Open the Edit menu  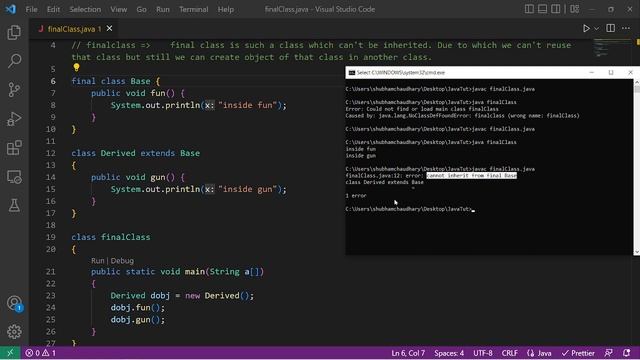[x=53, y=9]
